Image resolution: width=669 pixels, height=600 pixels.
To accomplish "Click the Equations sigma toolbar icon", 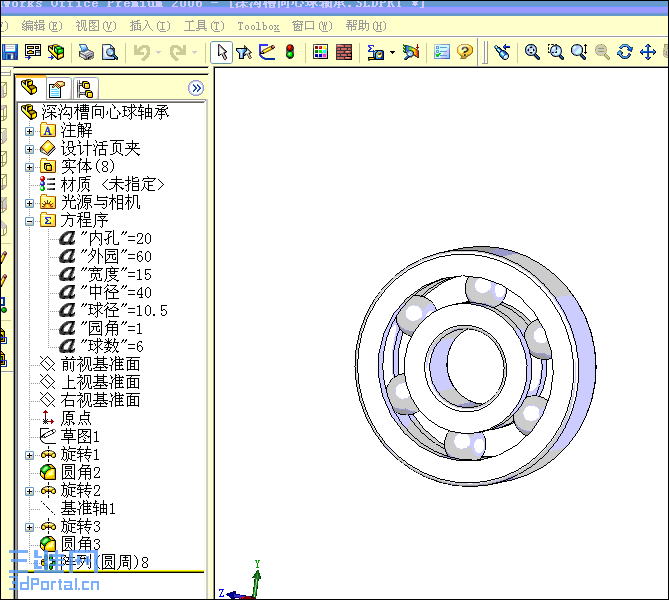I will pos(376,52).
